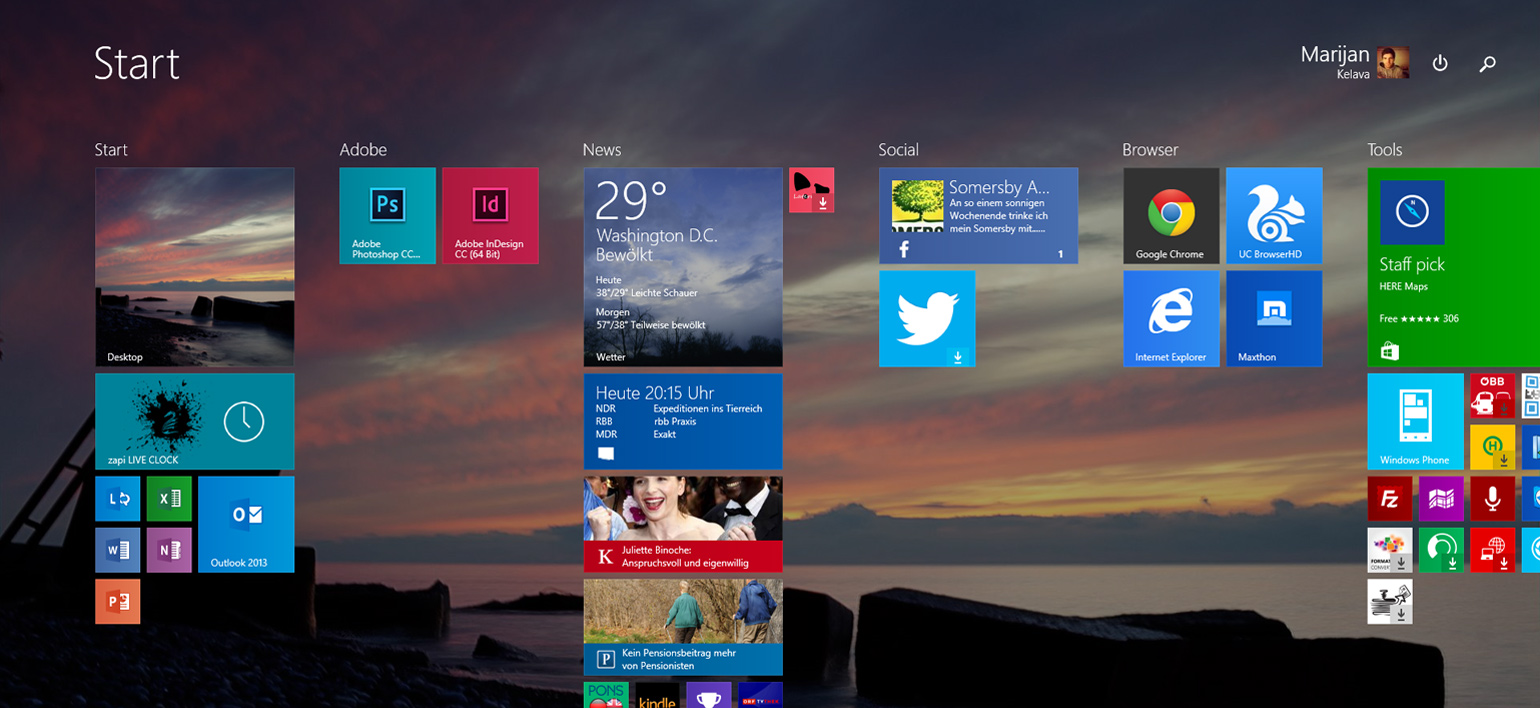Launch Adobe InDesign CC (64 Bit)
The width and height of the screenshot is (1540, 708).
click(x=490, y=216)
